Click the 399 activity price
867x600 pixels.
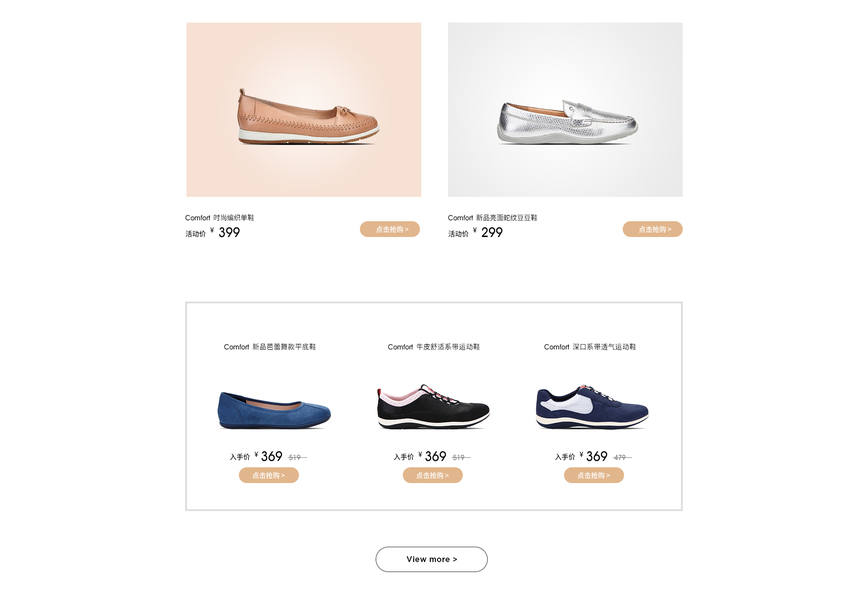click(x=229, y=232)
